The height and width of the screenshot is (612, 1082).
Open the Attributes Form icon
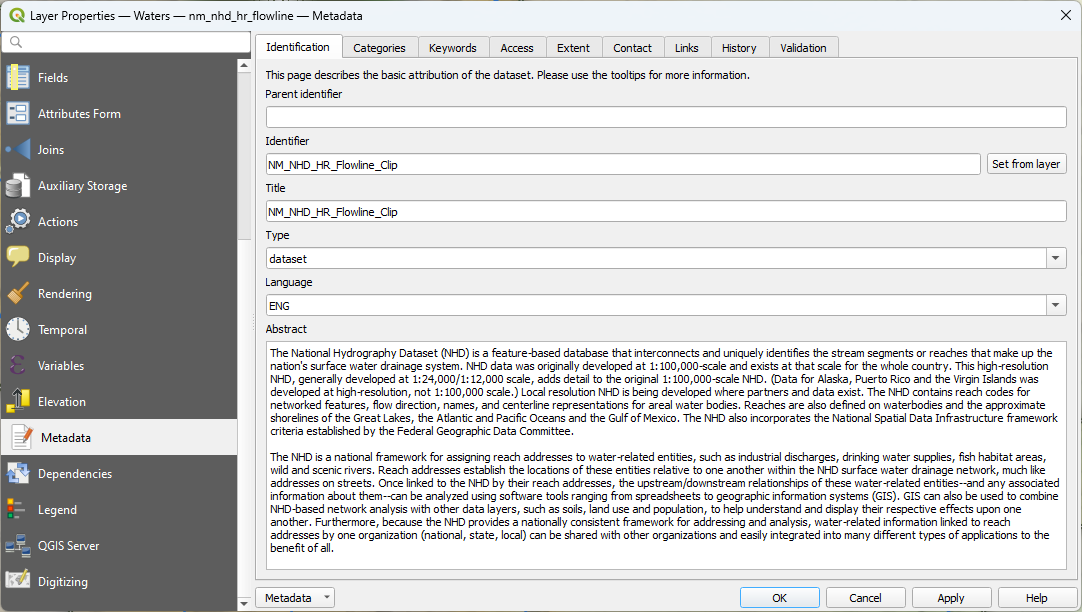[x=18, y=113]
